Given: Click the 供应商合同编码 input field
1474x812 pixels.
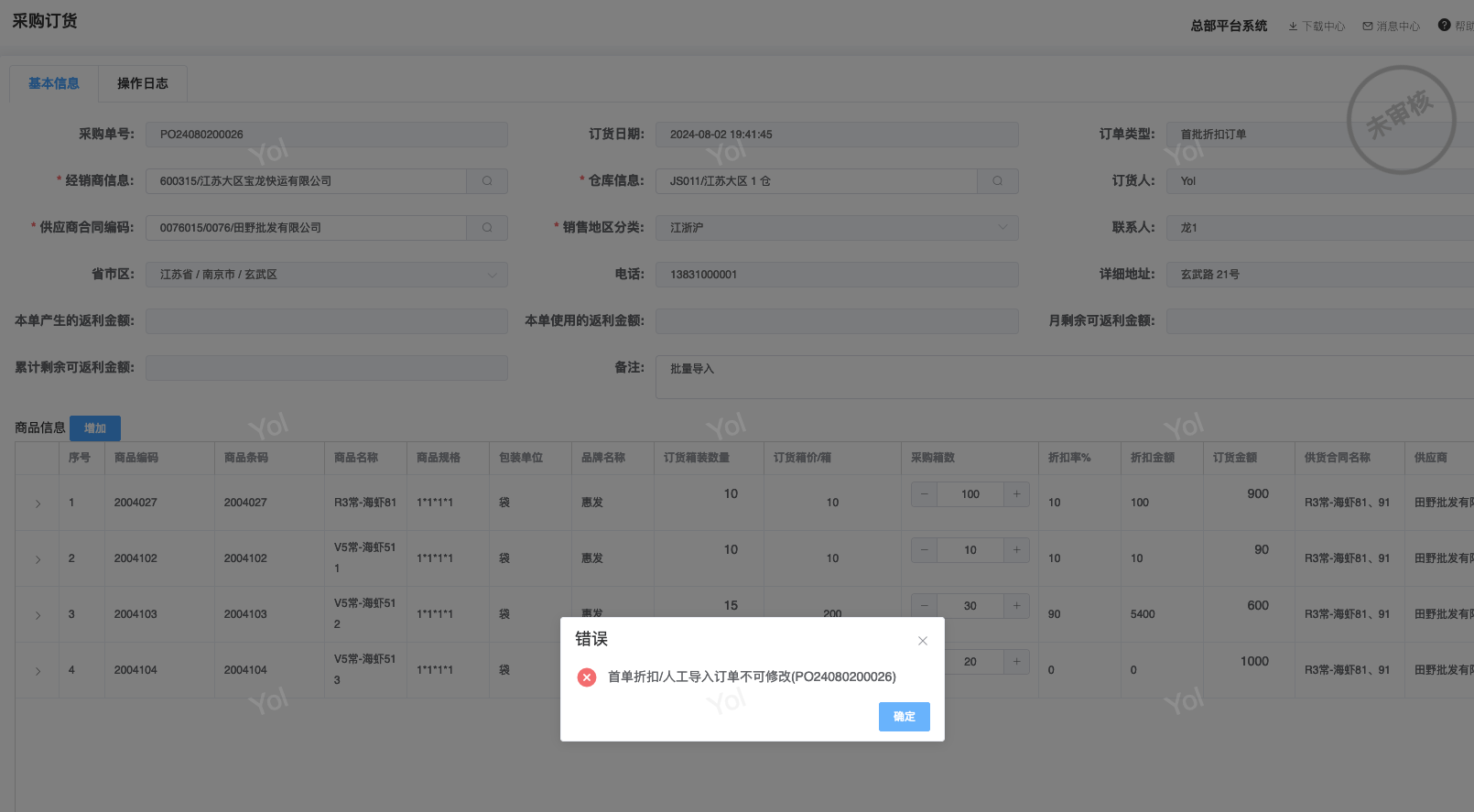Looking at the screenshot, I should pos(307,228).
